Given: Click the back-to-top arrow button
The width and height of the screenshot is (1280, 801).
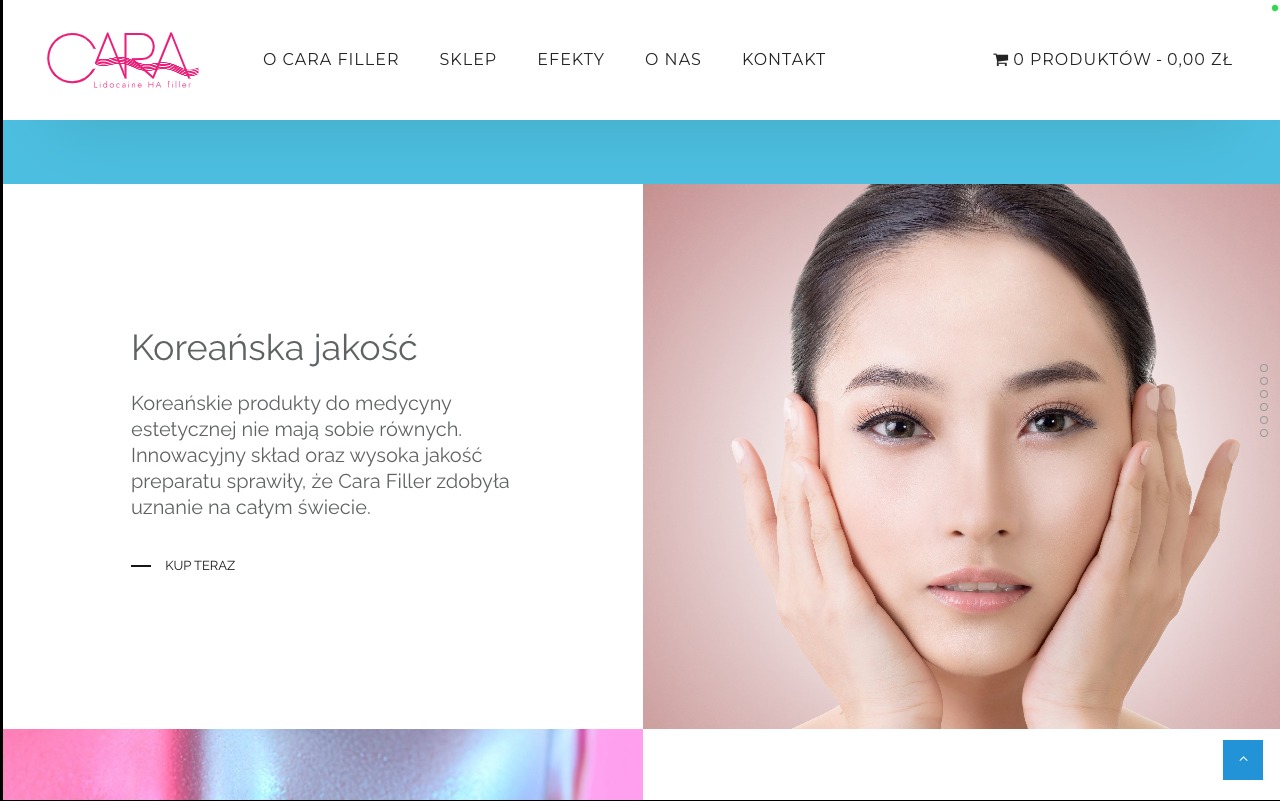Looking at the screenshot, I should (x=1243, y=760).
